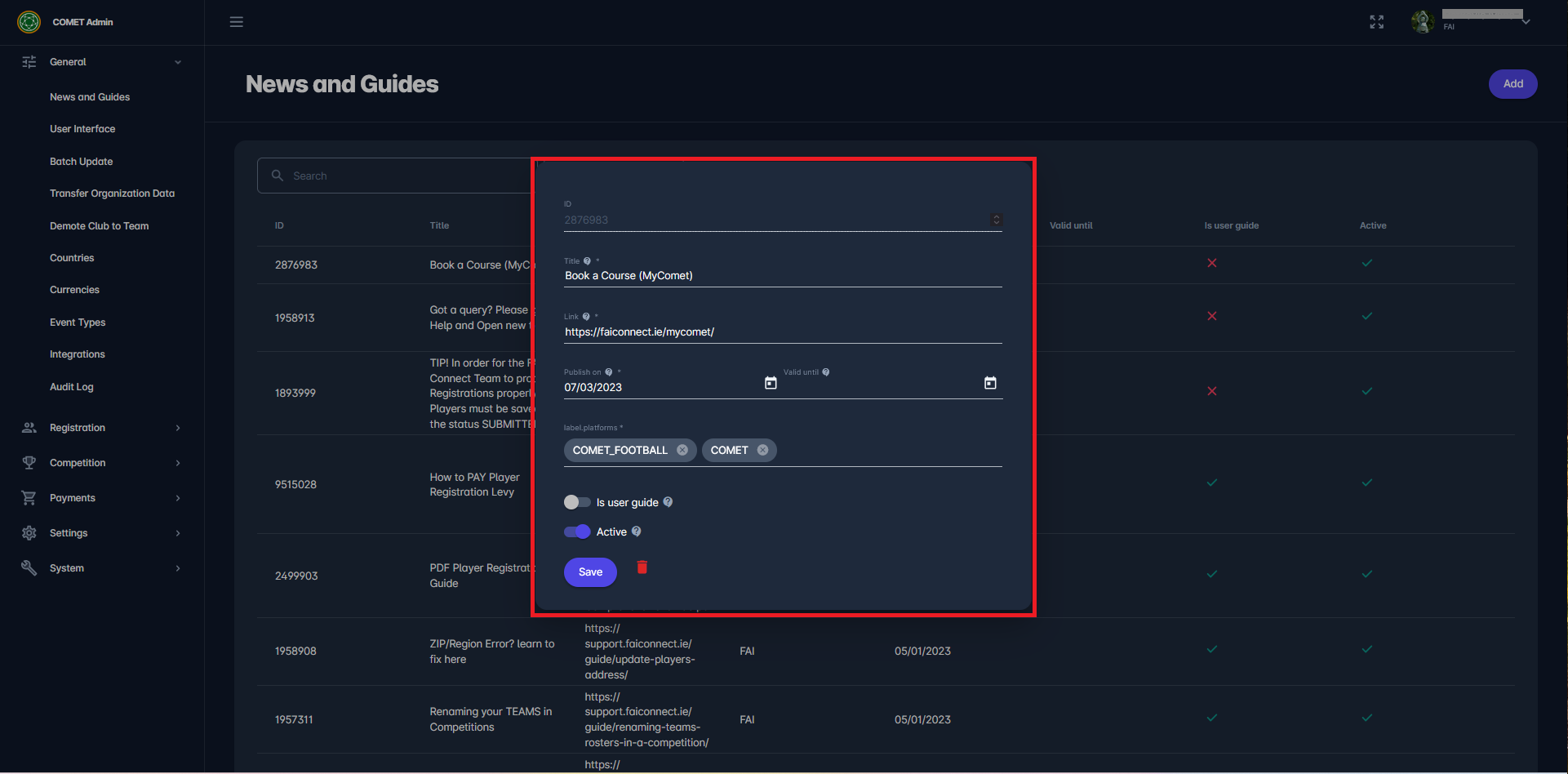This screenshot has width=1568, height=774.
Task: Open the Valid until calendar picker
Action: tap(990, 383)
